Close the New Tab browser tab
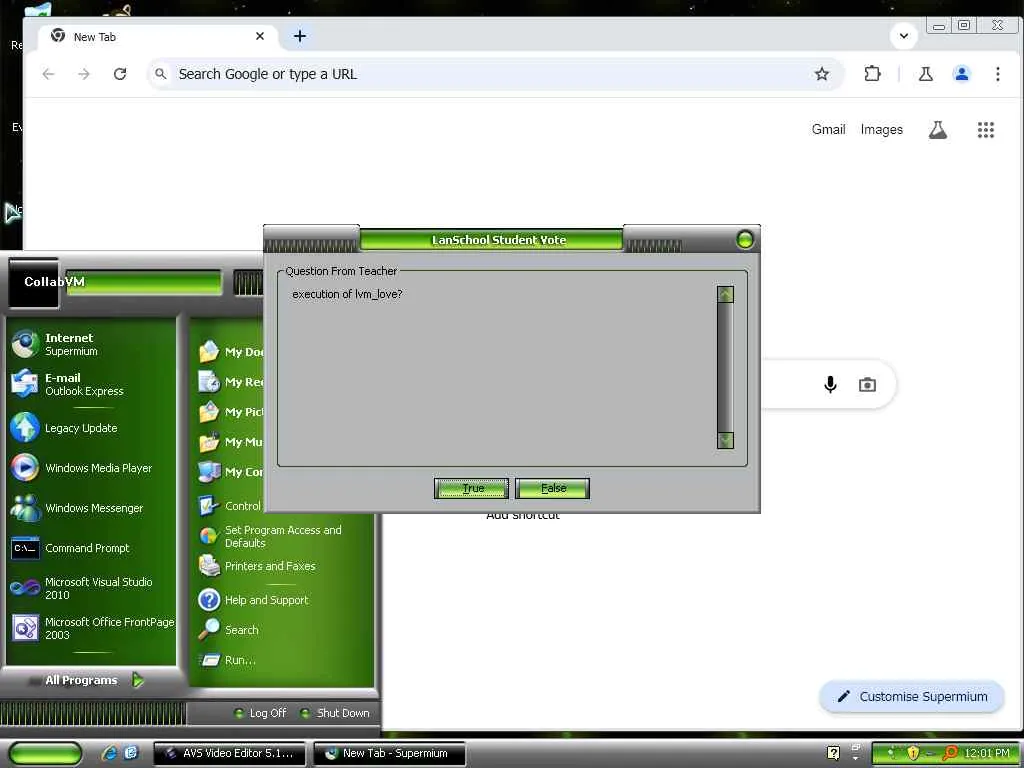This screenshot has height=768, width=1024. tap(260, 37)
